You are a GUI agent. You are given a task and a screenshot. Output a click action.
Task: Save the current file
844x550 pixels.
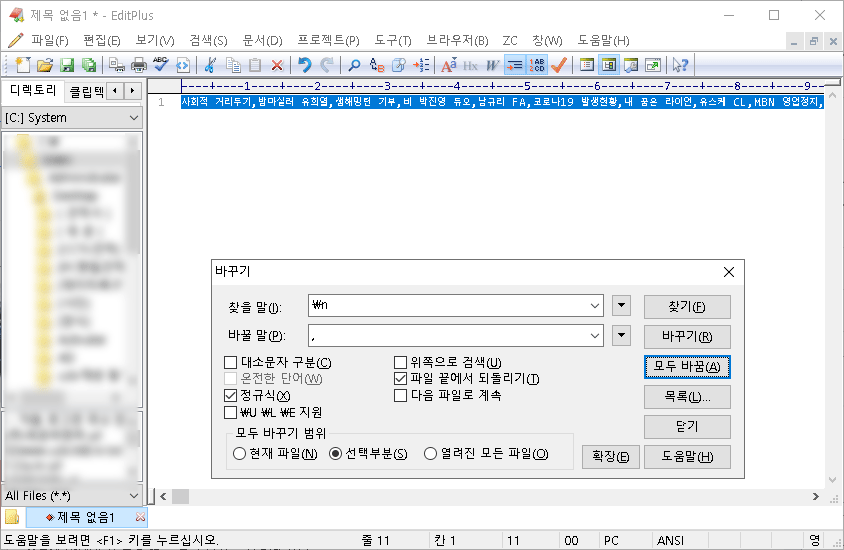67,65
